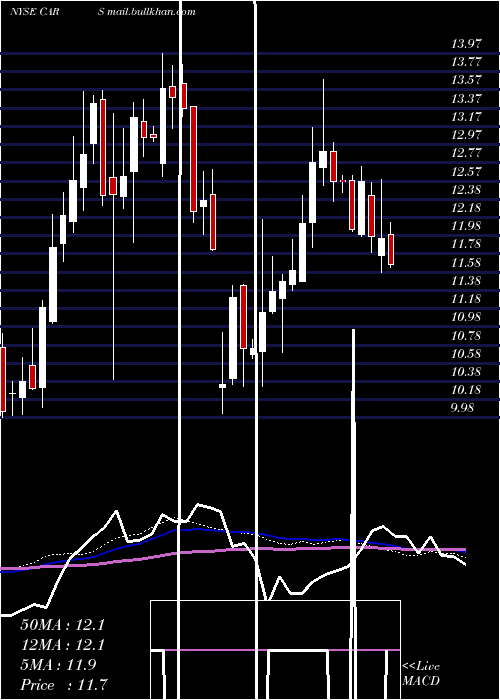
Task: Click the <<Live MACD label
Action: tap(421, 674)
